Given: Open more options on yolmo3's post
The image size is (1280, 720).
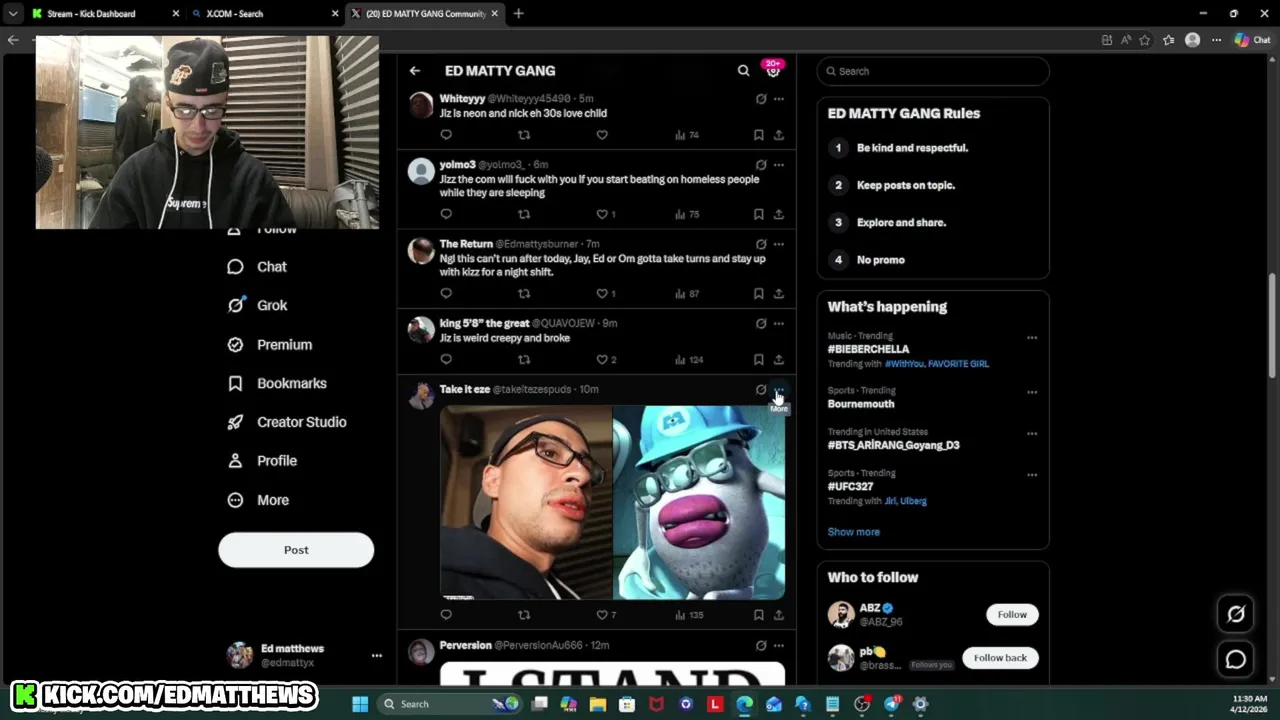Looking at the screenshot, I should (x=779, y=165).
